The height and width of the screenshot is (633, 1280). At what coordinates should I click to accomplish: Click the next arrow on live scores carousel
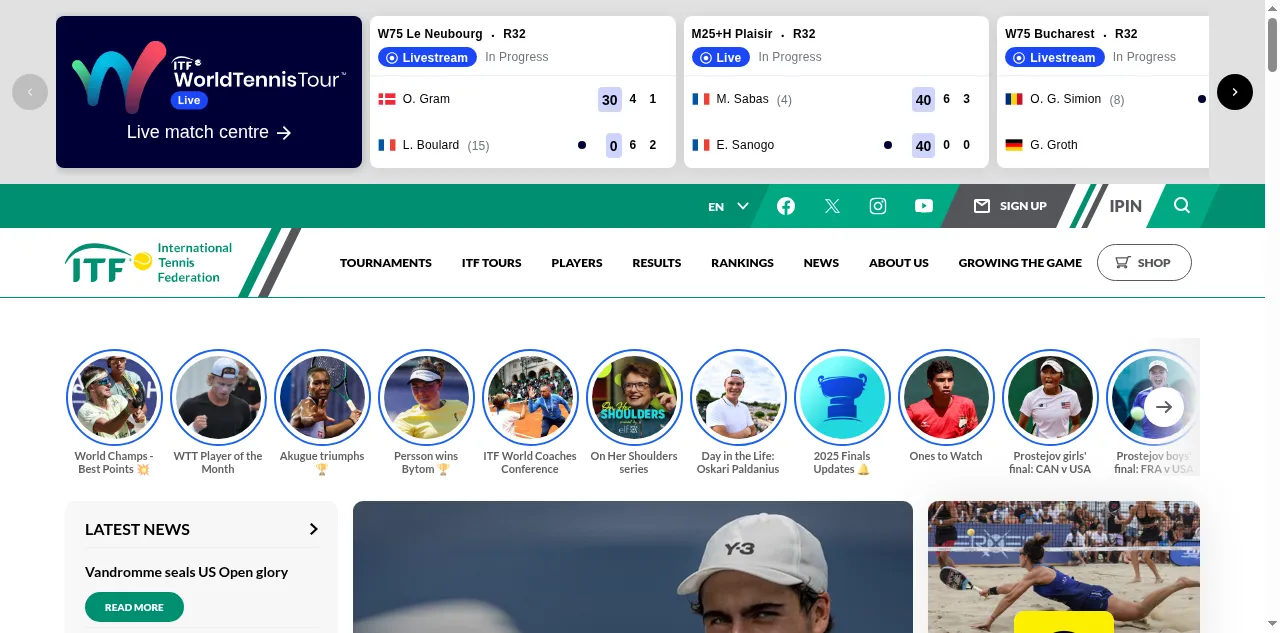click(1235, 92)
